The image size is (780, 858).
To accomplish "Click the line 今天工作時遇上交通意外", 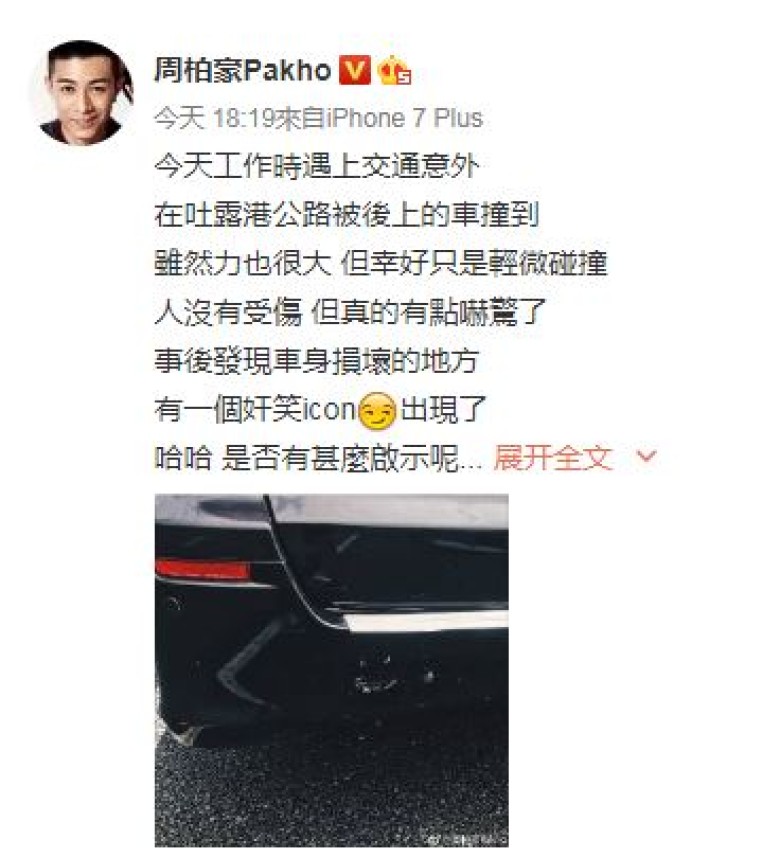I will click(x=317, y=167).
